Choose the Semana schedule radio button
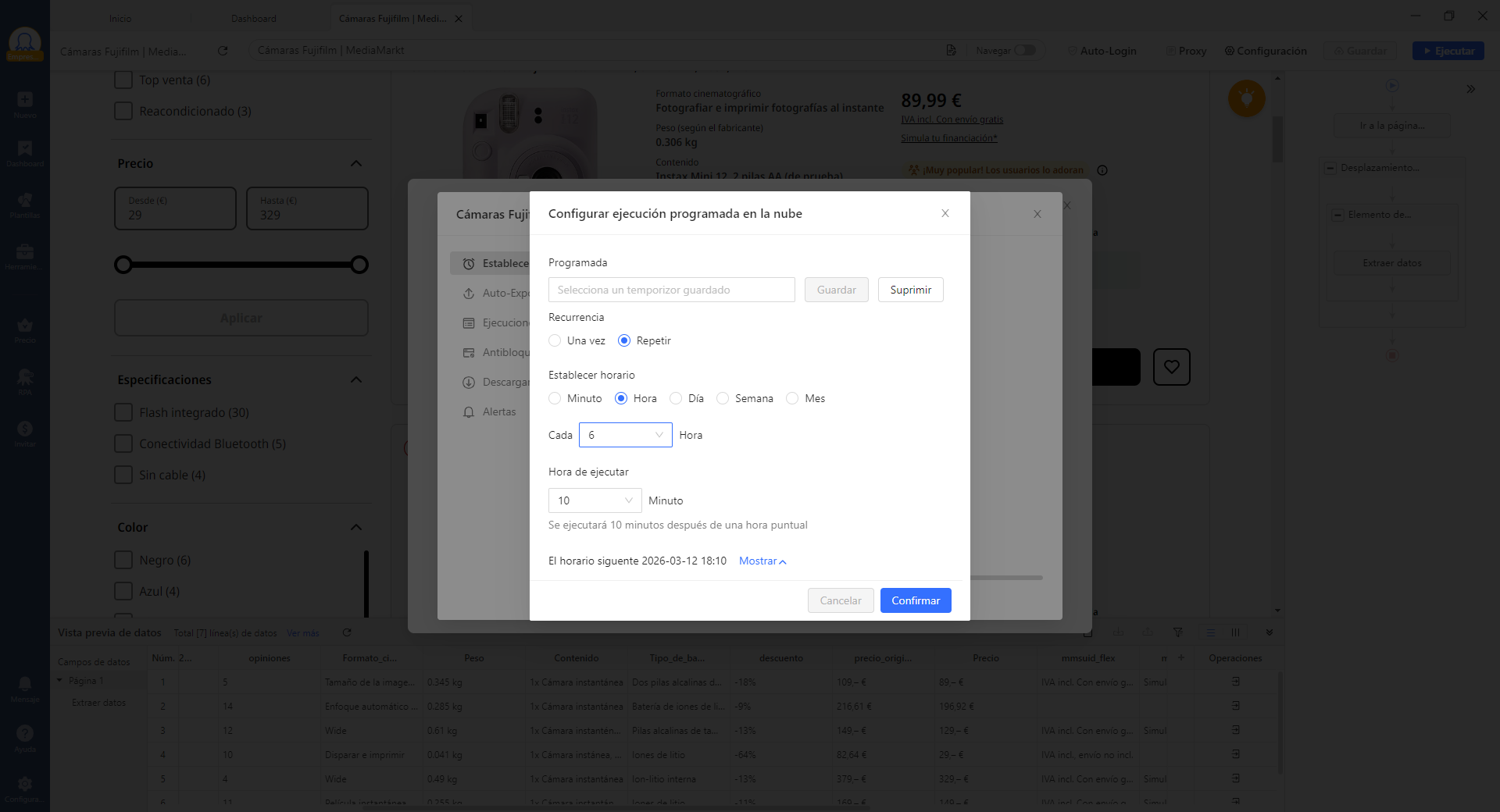The image size is (1500, 812). 723,398
